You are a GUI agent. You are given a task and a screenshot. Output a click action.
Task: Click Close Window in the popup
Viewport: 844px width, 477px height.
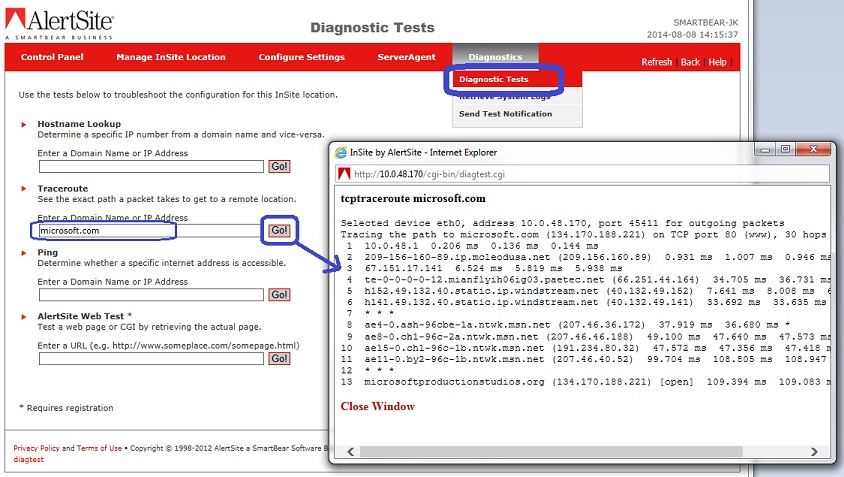click(x=377, y=406)
